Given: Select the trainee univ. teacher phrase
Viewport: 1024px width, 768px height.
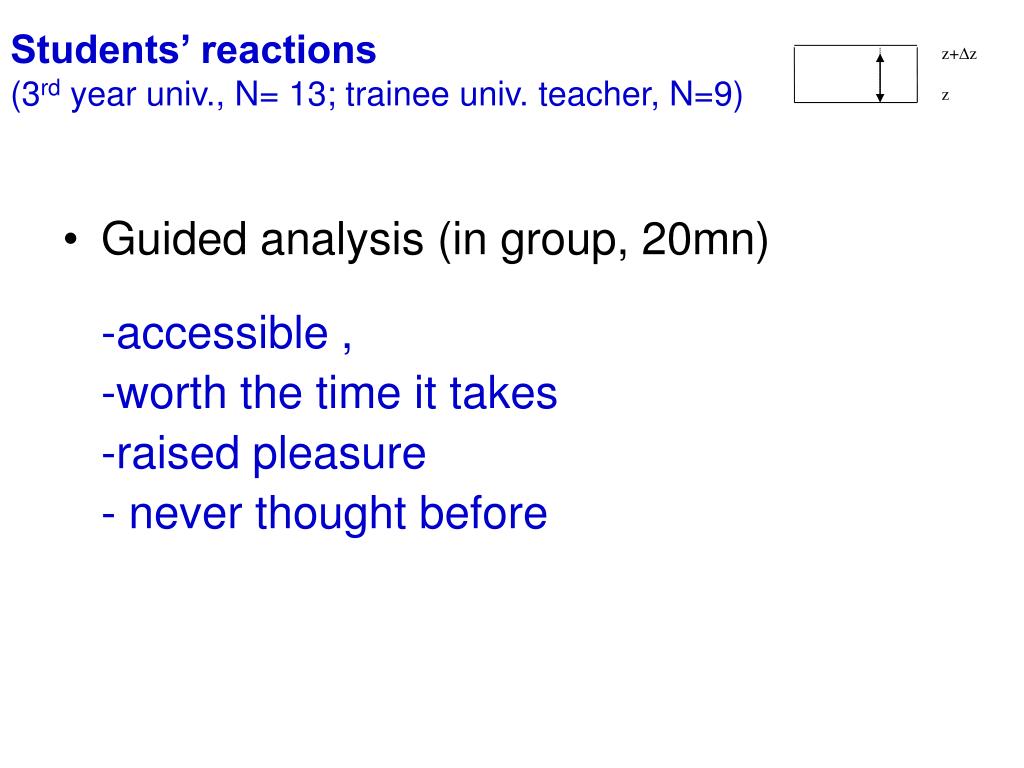Looking at the screenshot, I should click(502, 95).
